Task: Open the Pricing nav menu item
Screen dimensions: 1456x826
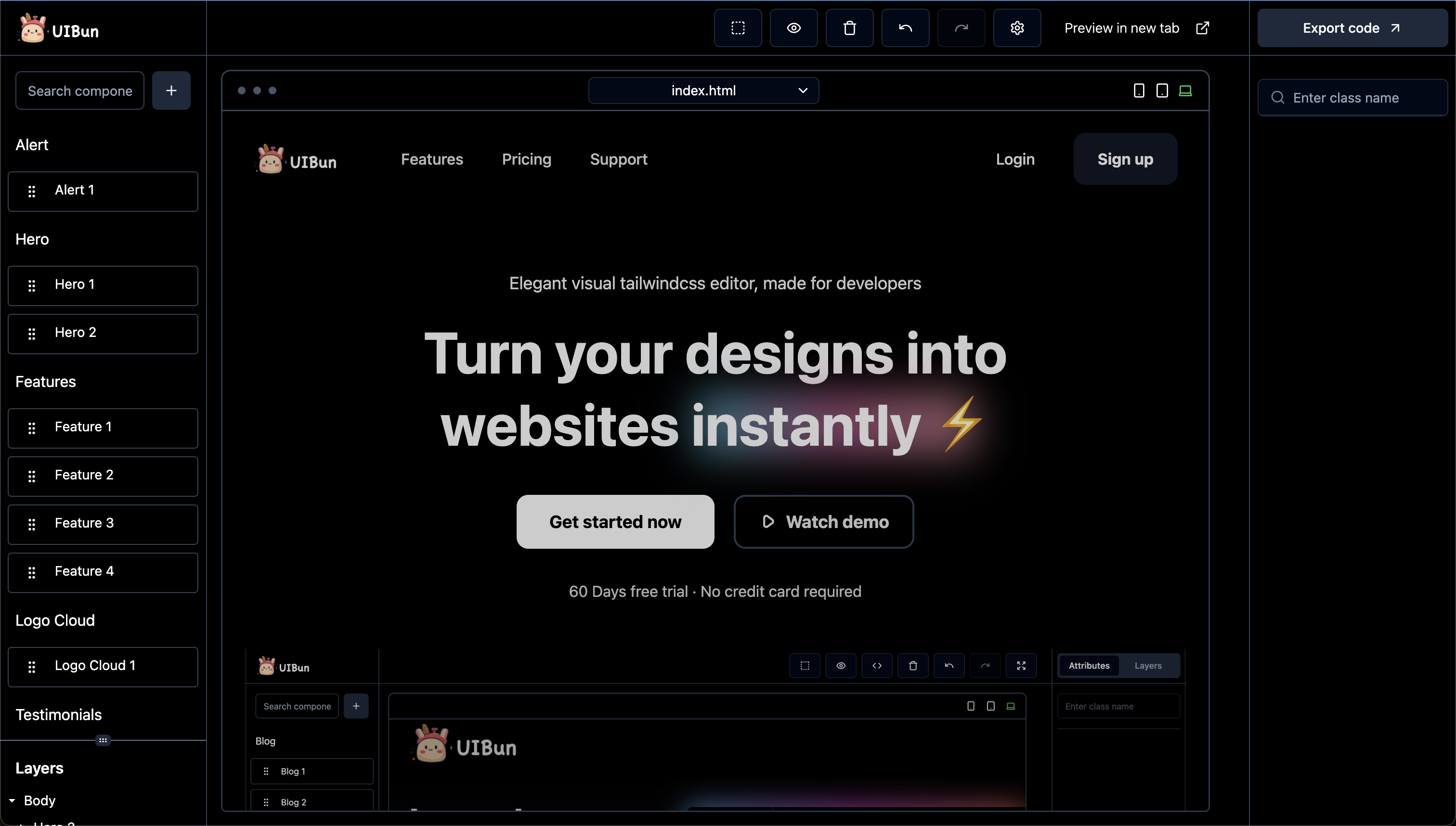Action: tap(526, 159)
